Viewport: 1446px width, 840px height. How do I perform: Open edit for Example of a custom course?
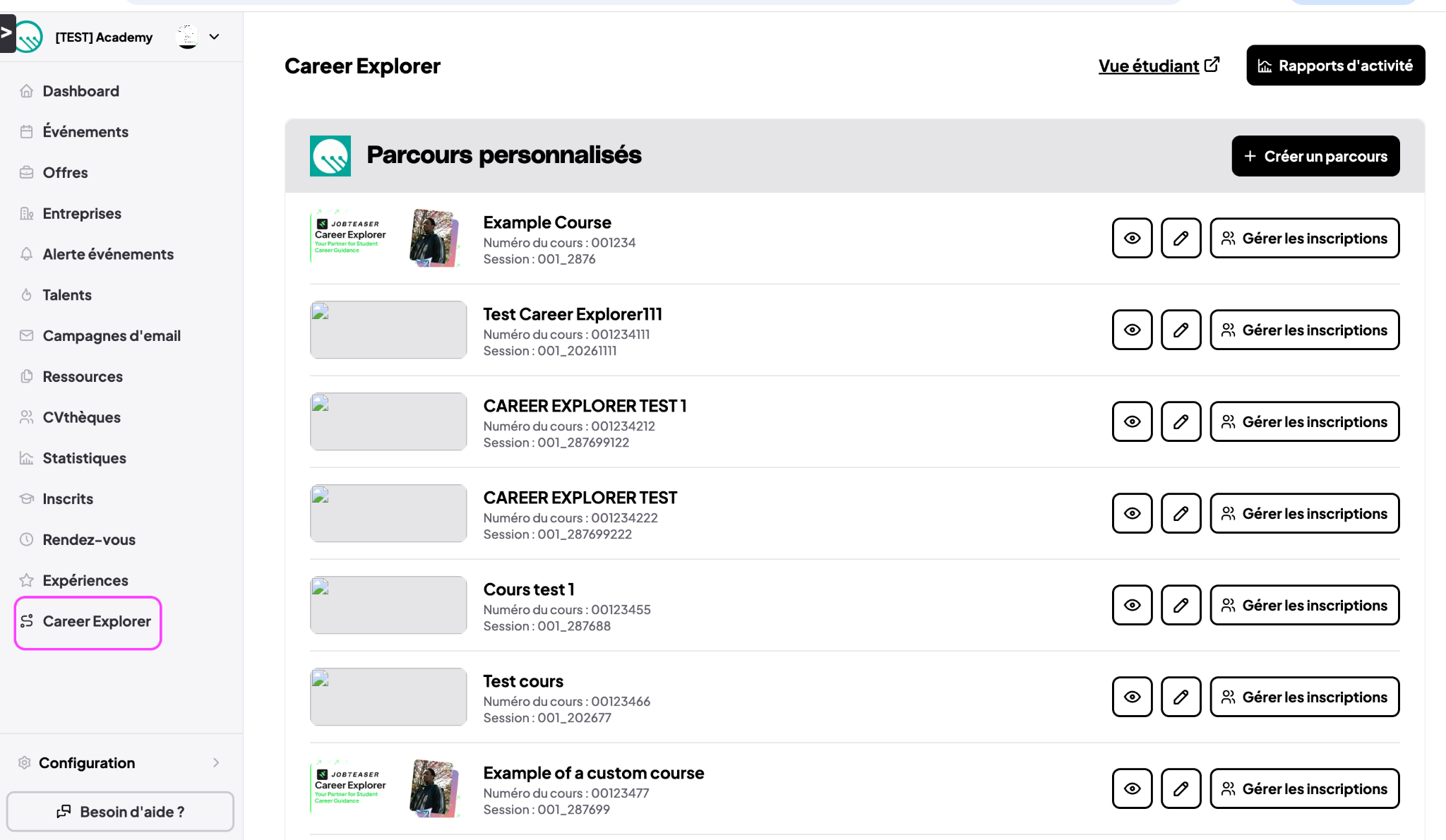(1181, 789)
